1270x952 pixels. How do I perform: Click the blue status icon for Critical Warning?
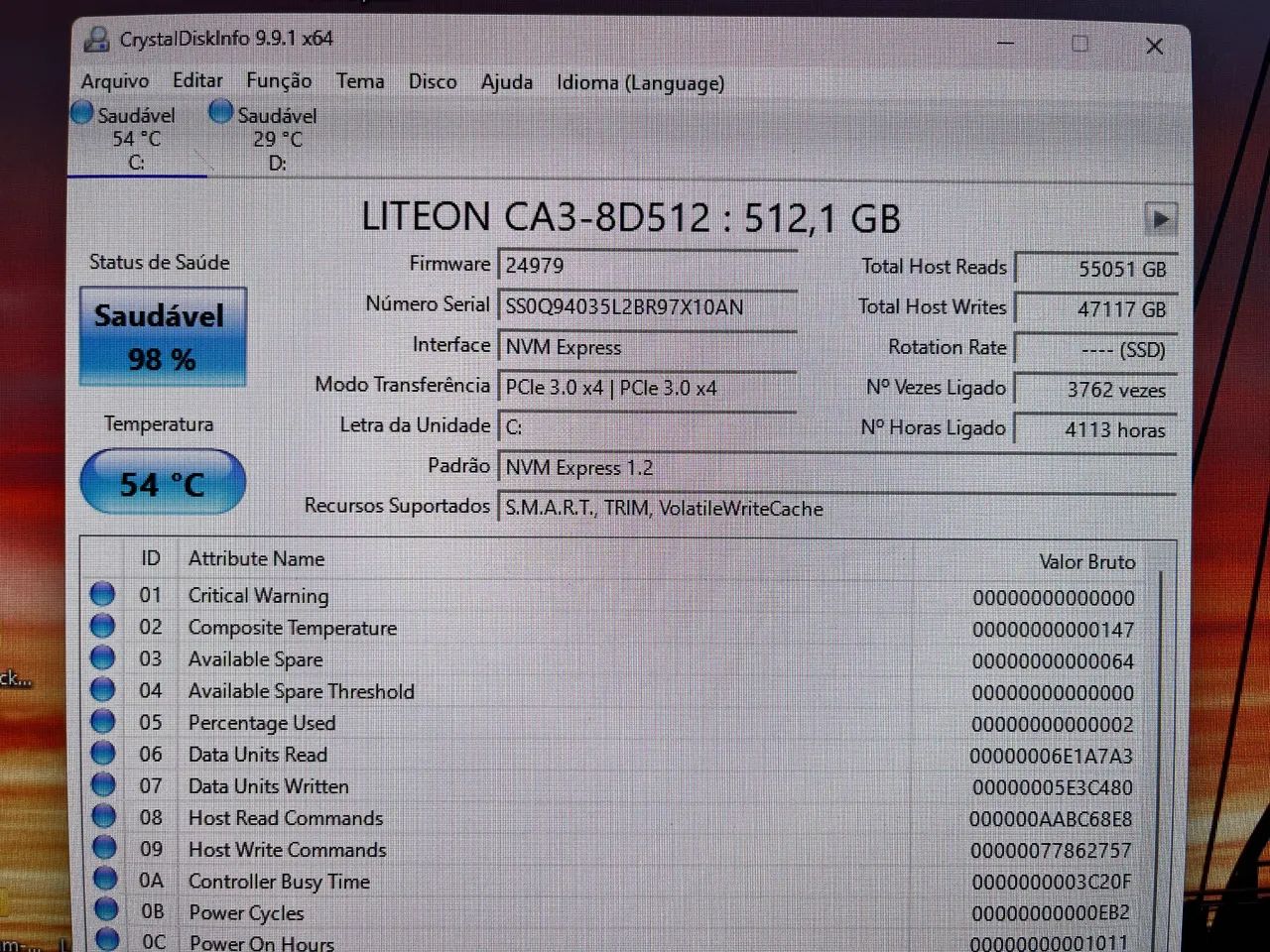tap(102, 594)
